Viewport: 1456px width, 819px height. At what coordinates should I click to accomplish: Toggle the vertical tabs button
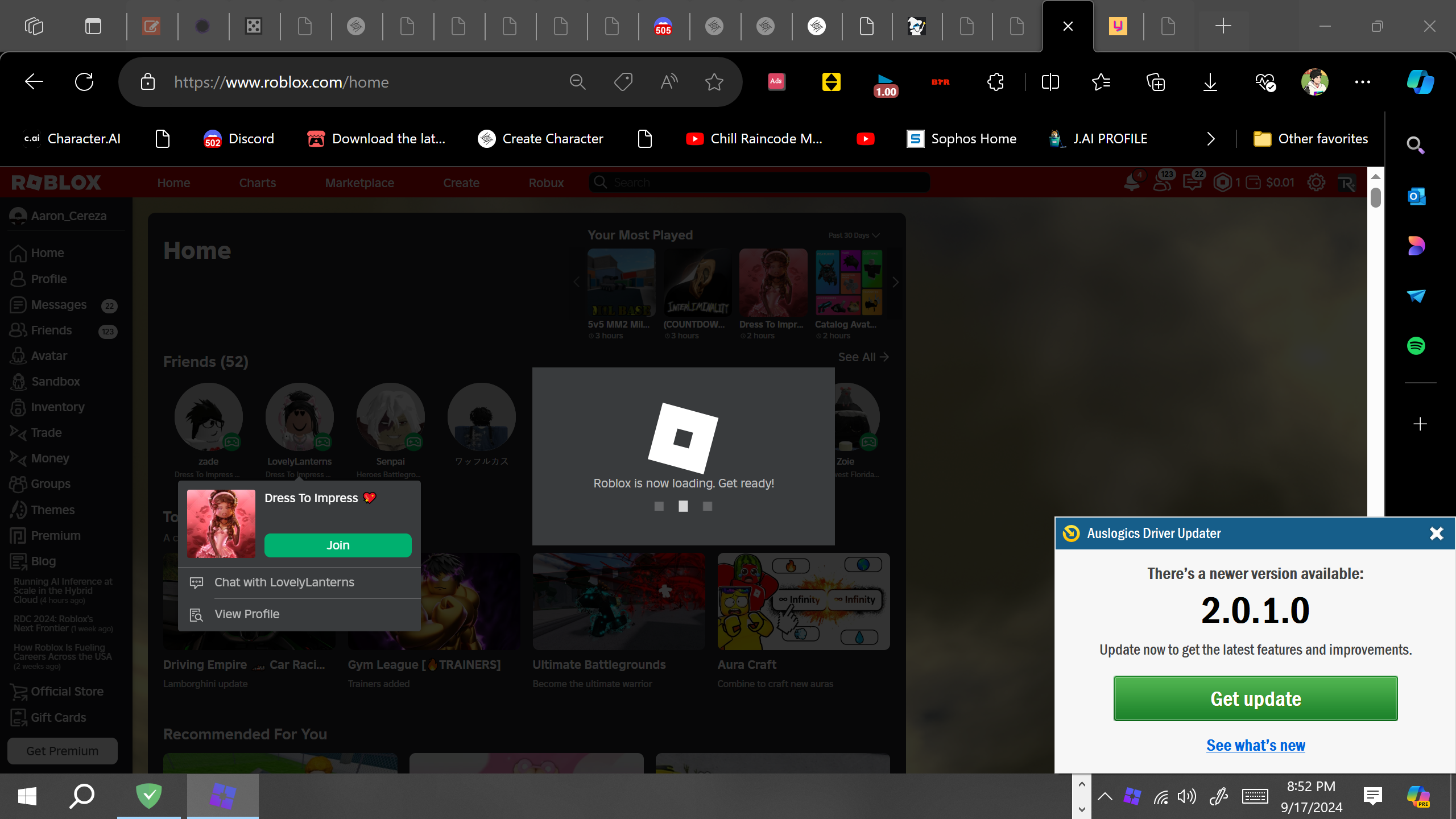[93, 26]
